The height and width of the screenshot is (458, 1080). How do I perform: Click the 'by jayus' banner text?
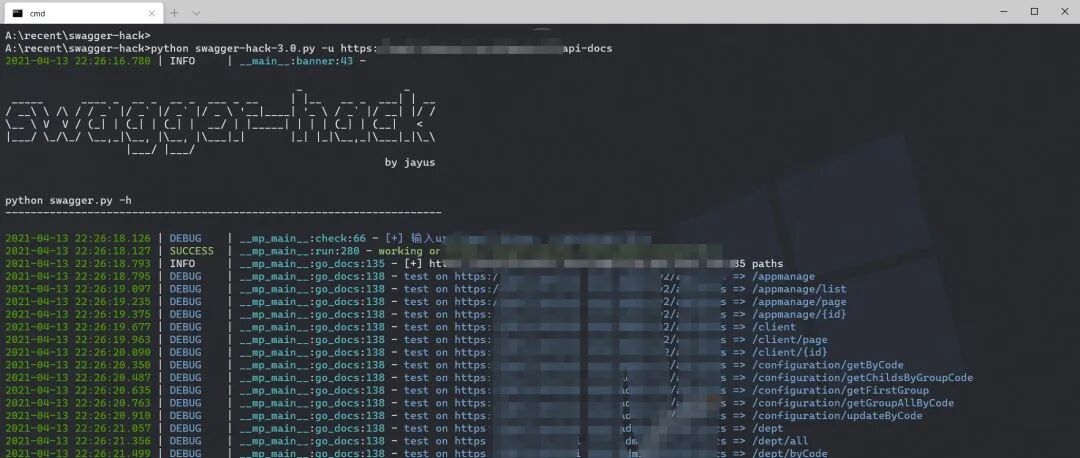410,163
